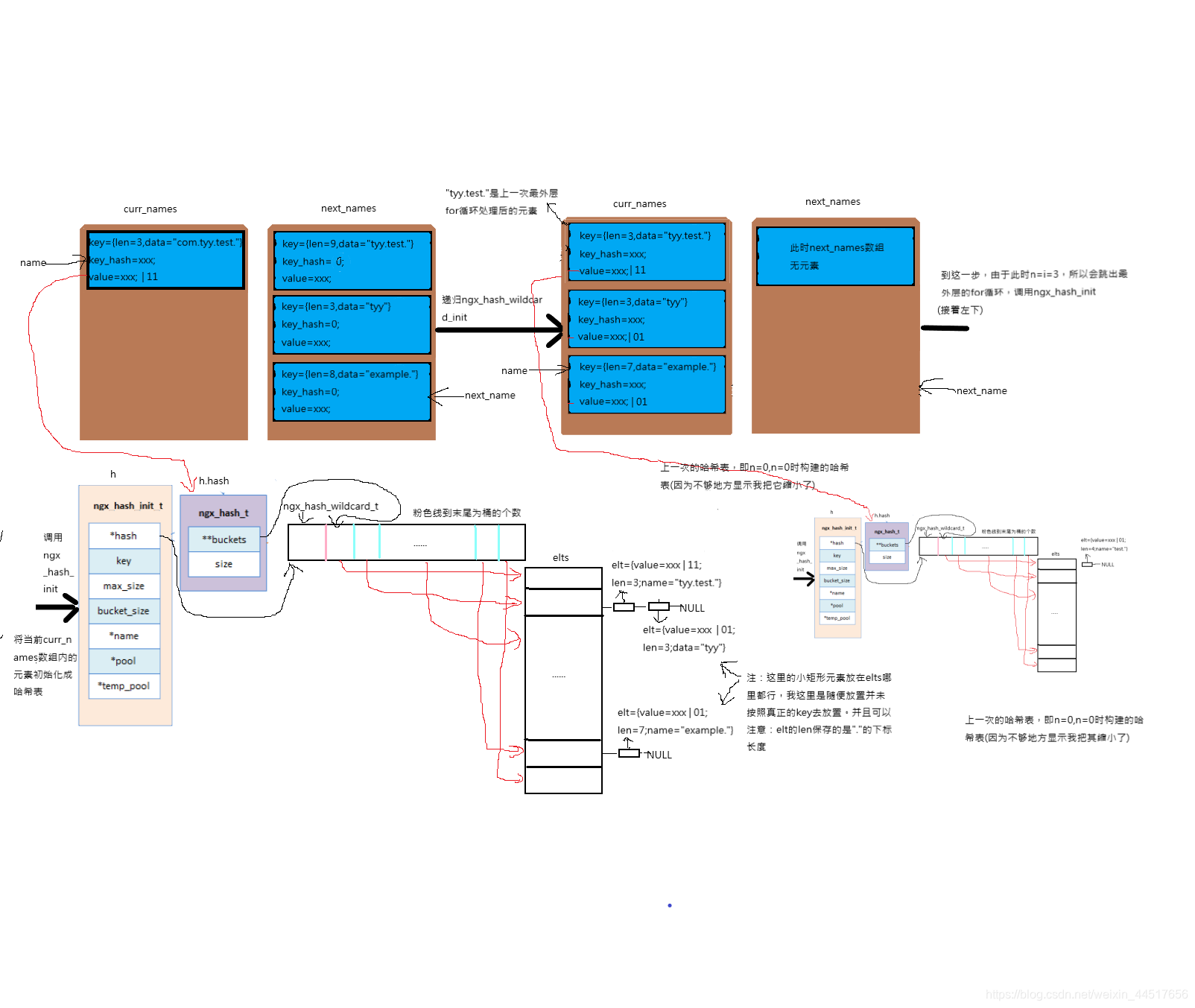Select the blue block key={len=3,data="tyy.test."}

(647, 252)
